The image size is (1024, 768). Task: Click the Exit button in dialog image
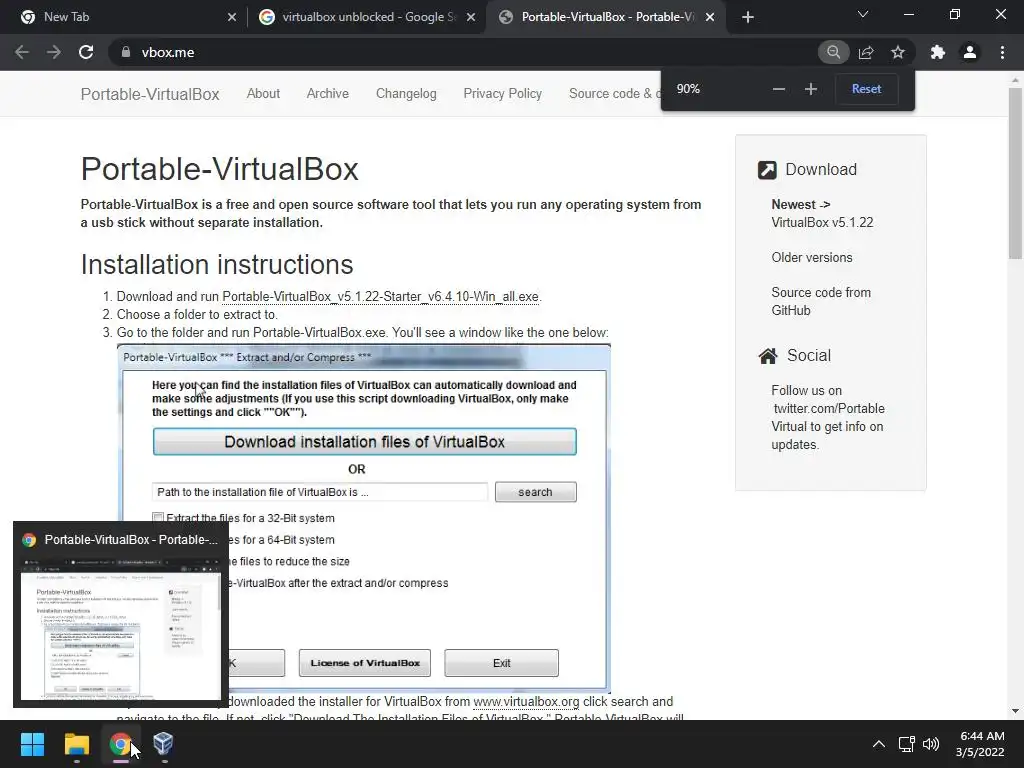coord(502,663)
